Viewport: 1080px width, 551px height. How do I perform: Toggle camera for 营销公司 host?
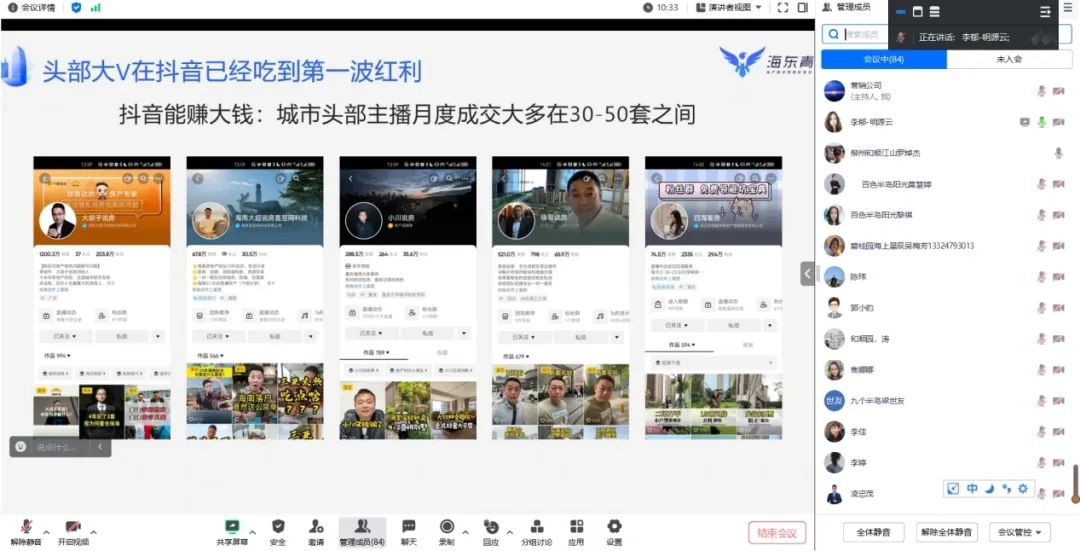click(x=1059, y=90)
